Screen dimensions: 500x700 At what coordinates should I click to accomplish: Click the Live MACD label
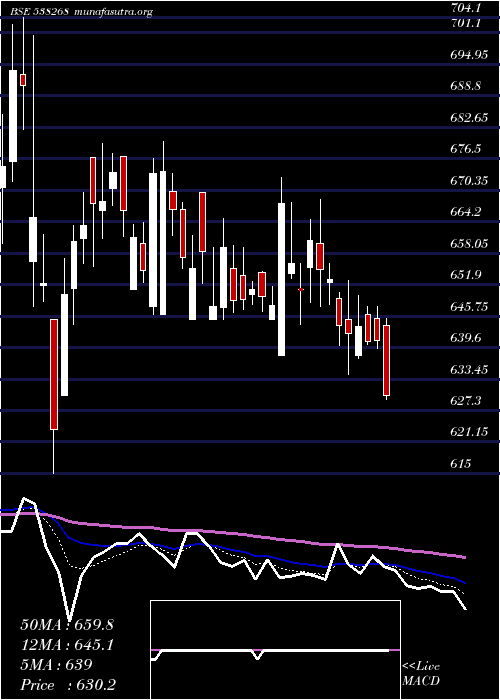click(x=421, y=674)
